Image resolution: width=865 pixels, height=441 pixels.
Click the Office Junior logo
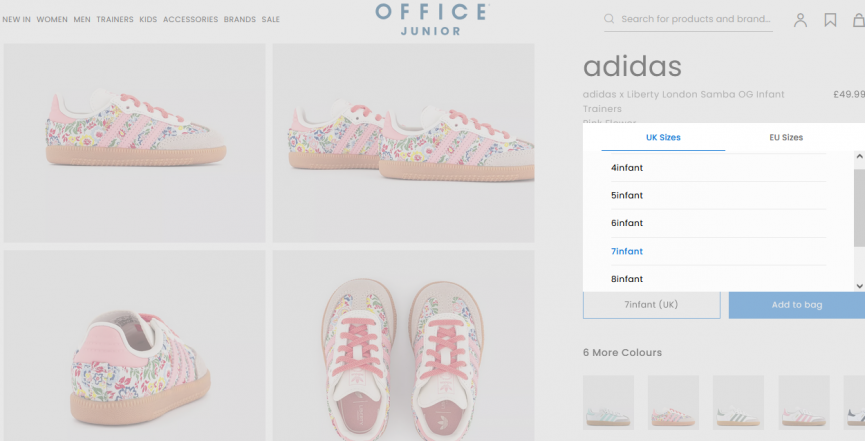(x=432, y=19)
